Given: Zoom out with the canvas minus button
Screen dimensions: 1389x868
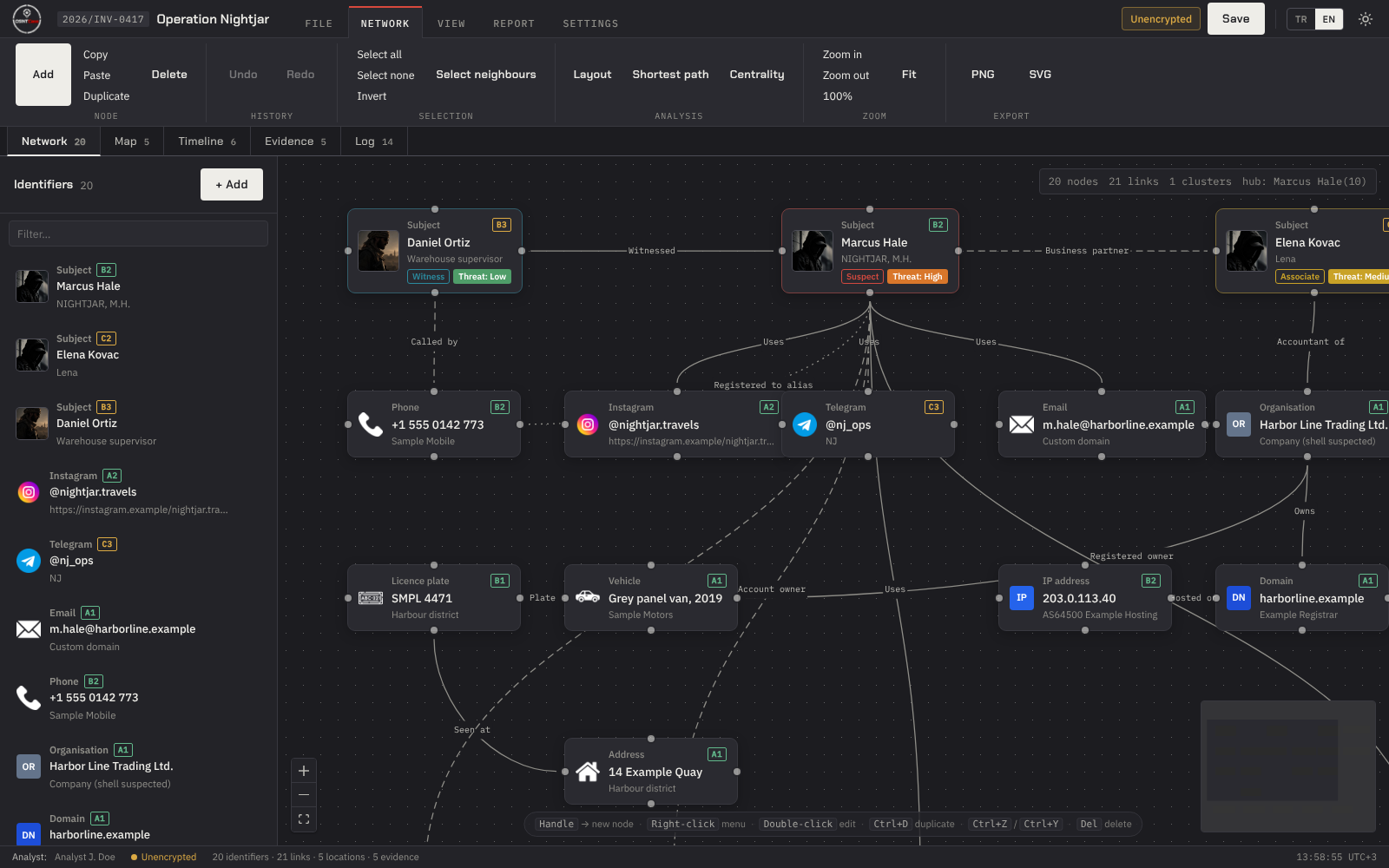Looking at the screenshot, I should tap(304, 795).
